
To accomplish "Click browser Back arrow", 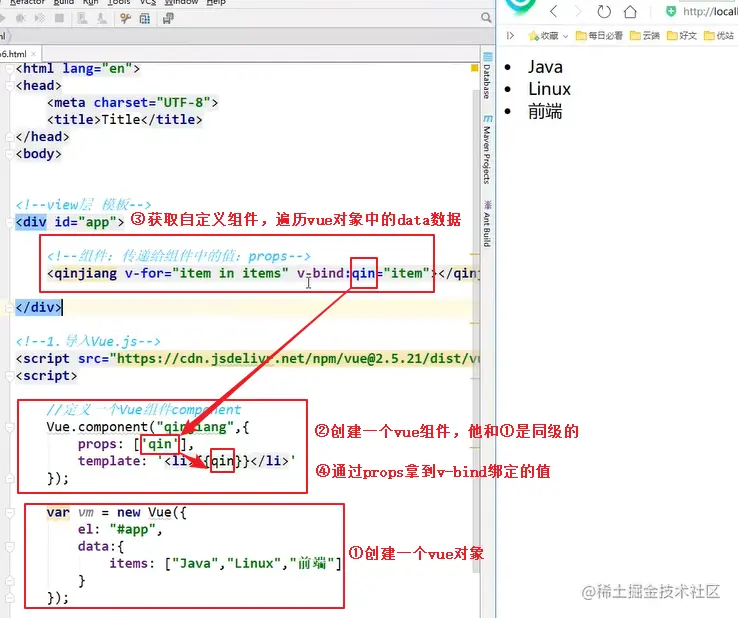I will [x=554, y=11].
